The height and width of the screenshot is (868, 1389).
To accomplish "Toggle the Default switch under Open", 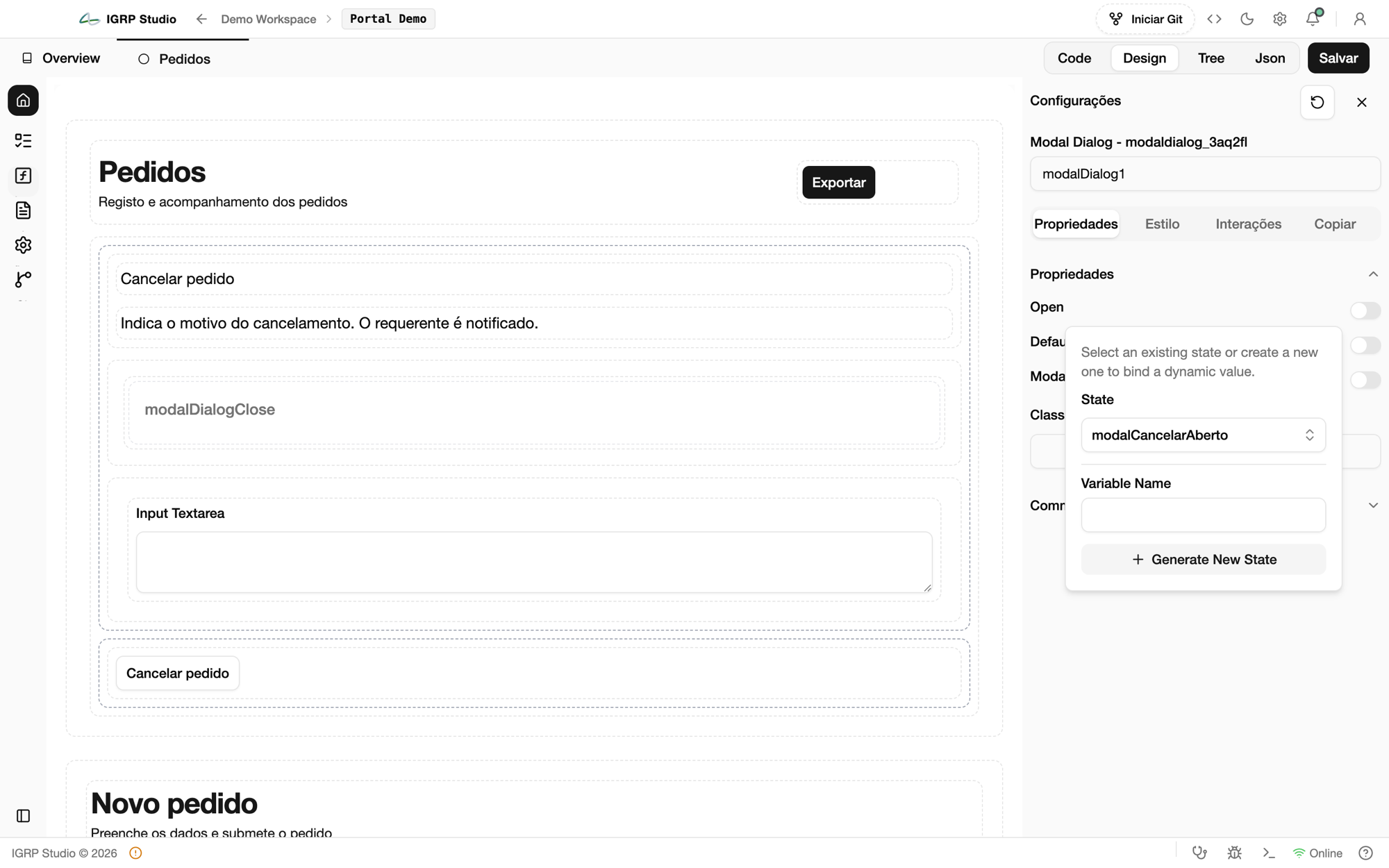I will (1365, 345).
